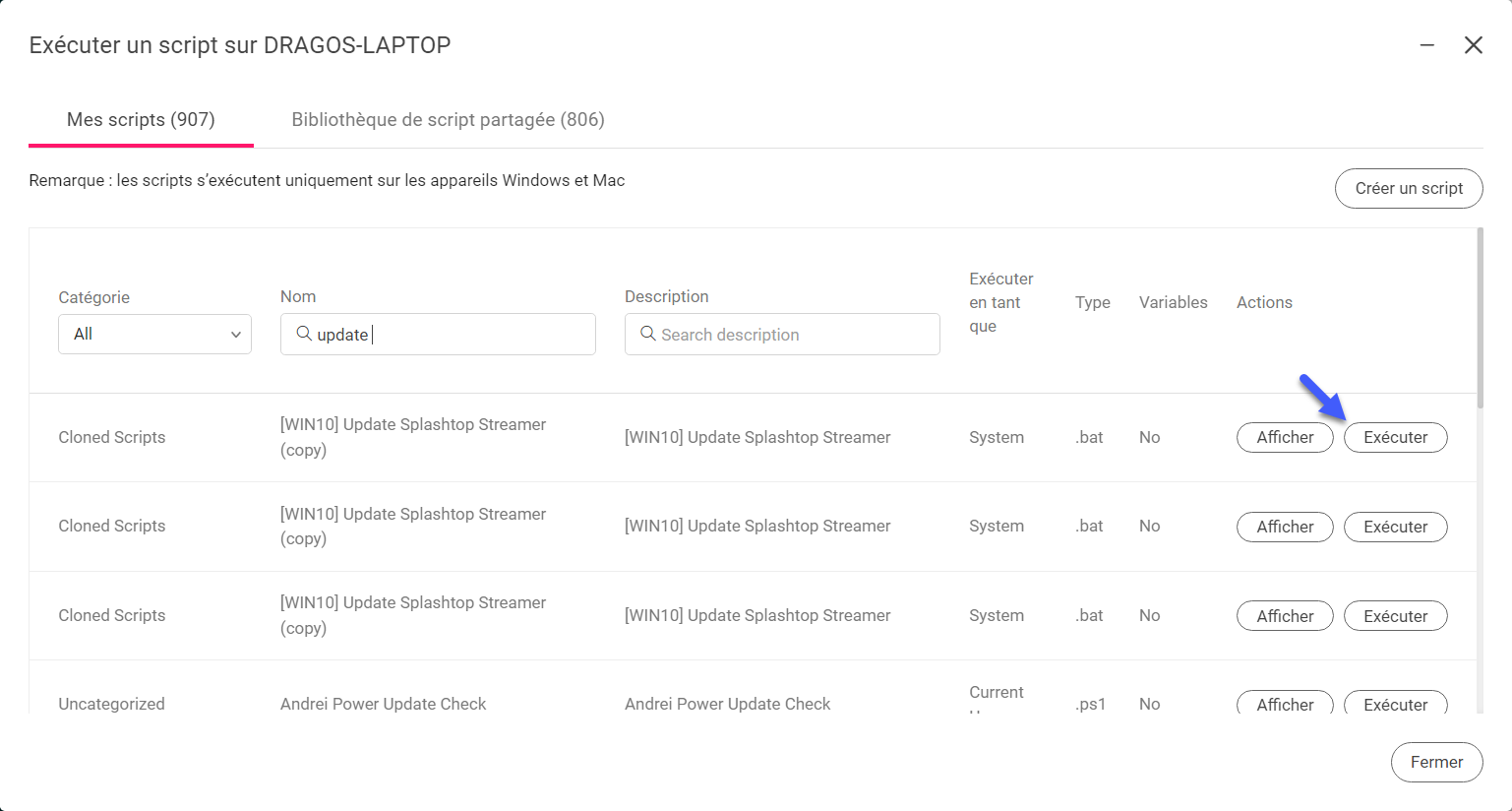View the Andrei Power Update Check script
This screenshot has width=1512, height=811.
(x=1285, y=702)
